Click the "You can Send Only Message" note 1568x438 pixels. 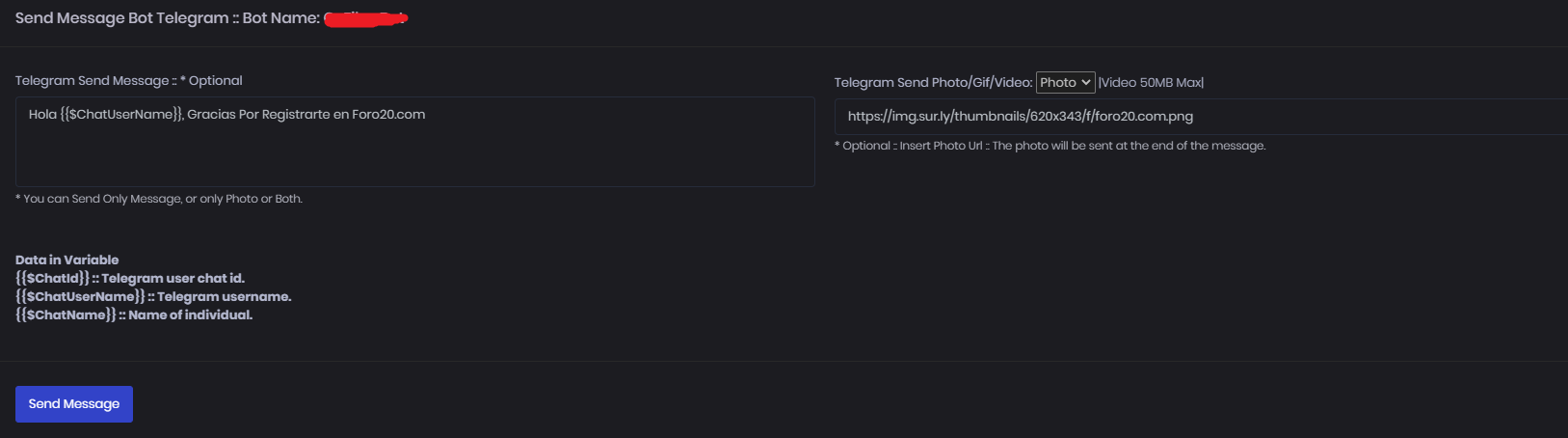point(159,200)
